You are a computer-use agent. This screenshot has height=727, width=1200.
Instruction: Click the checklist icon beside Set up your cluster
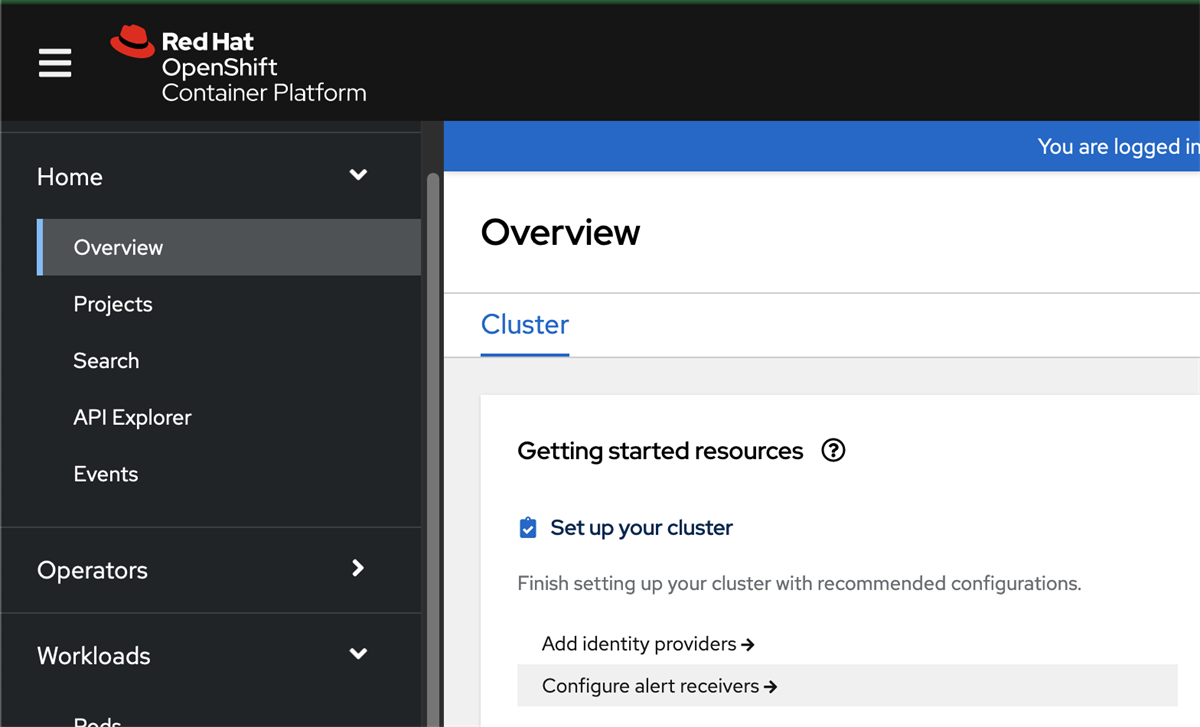coord(527,527)
